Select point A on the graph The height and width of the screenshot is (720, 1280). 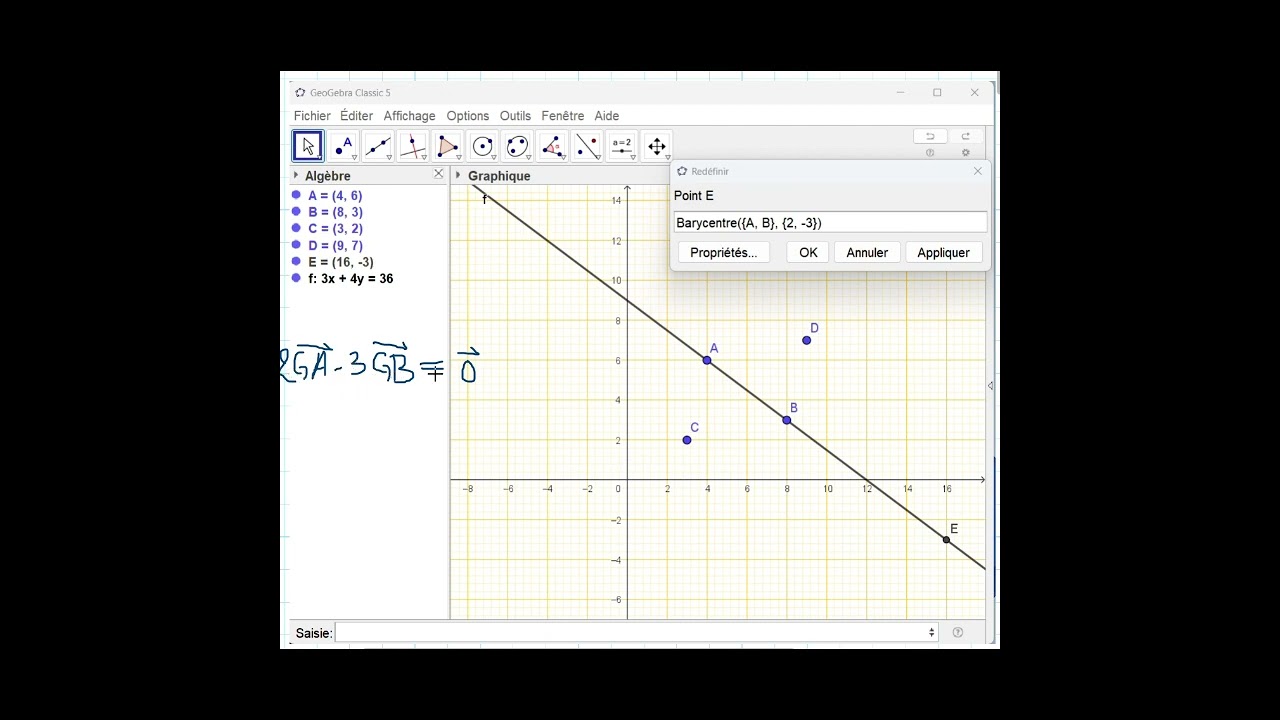[707, 360]
